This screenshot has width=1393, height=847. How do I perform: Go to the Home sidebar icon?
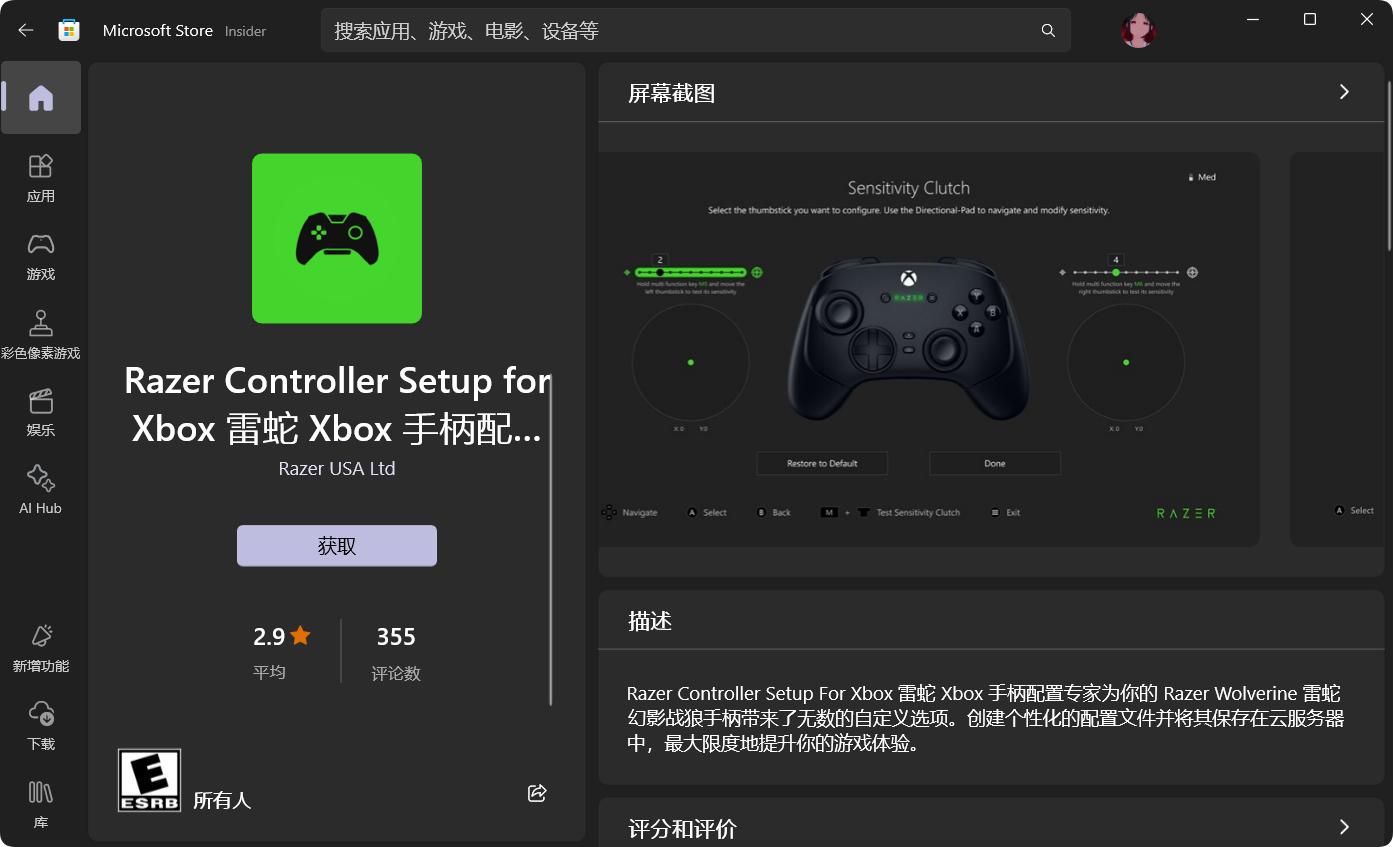(41, 98)
